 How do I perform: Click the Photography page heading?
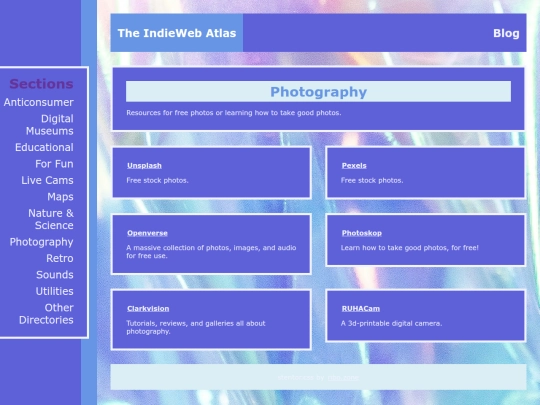pyautogui.click(x=319, y=92)
